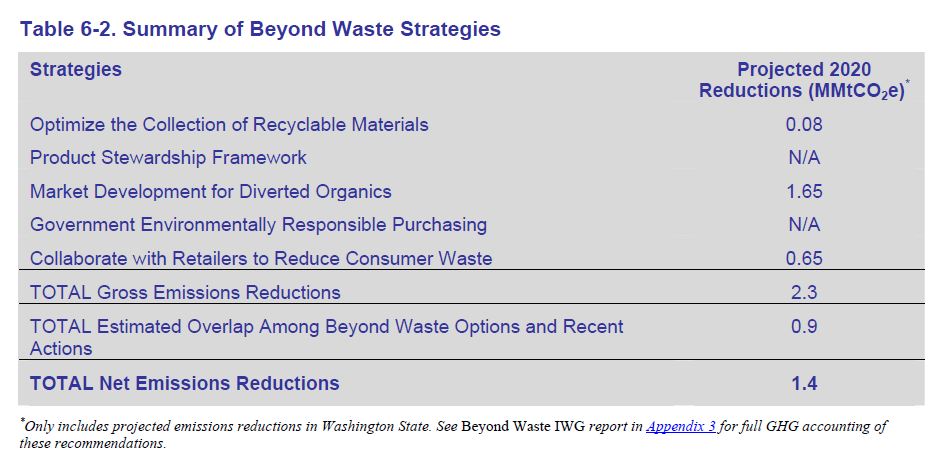
Task: Click the 'Projected 2020 Reductions' column header
Action: [x=804, y=80]
